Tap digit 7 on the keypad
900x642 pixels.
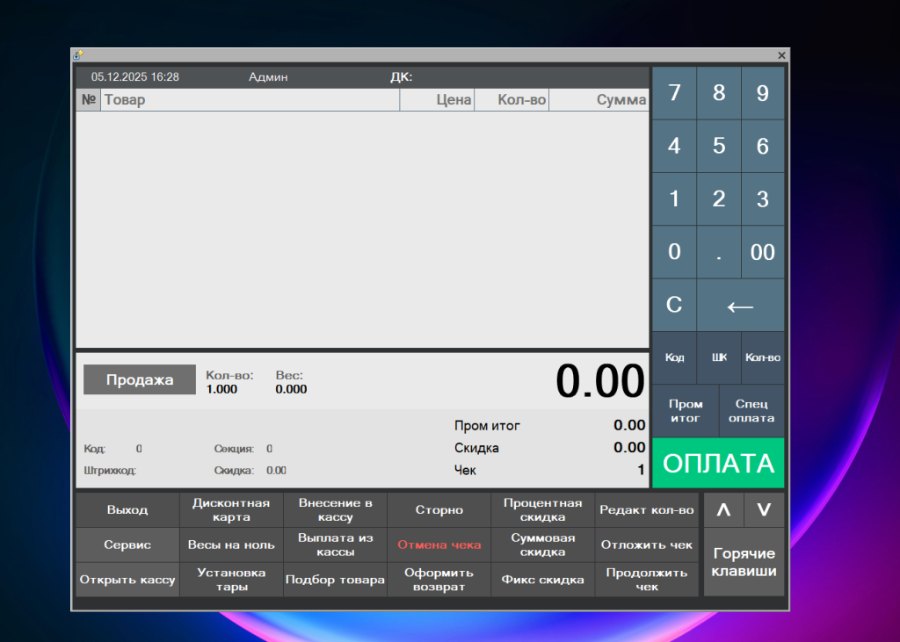pos(674,93)
